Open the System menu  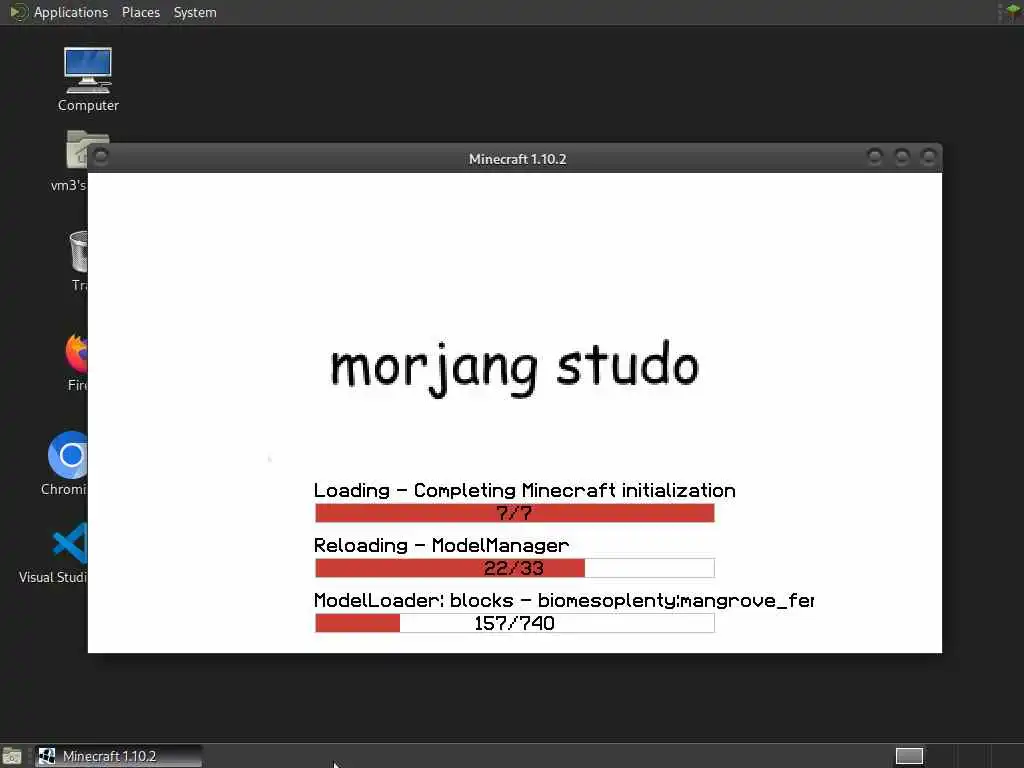coord(195,12)
